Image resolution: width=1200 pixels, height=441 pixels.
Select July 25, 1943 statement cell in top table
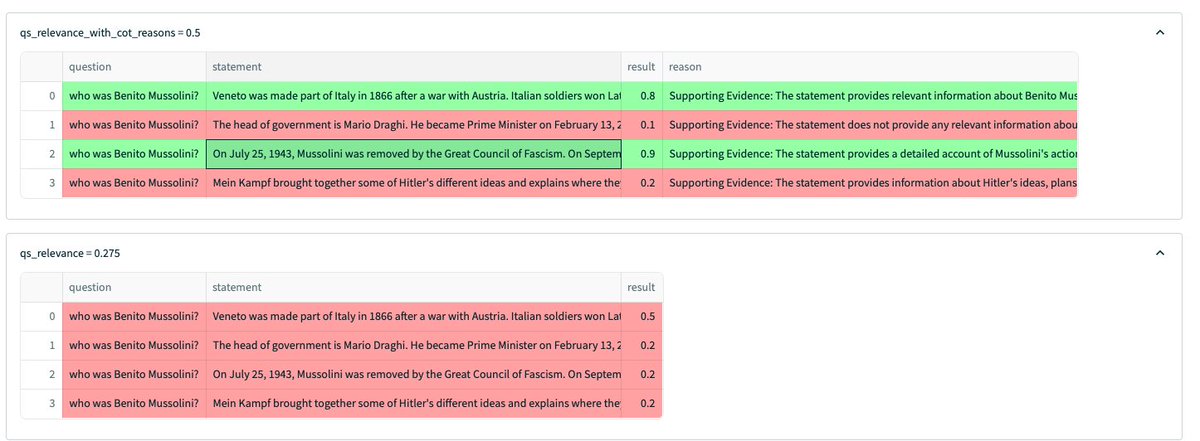[413, 154]
